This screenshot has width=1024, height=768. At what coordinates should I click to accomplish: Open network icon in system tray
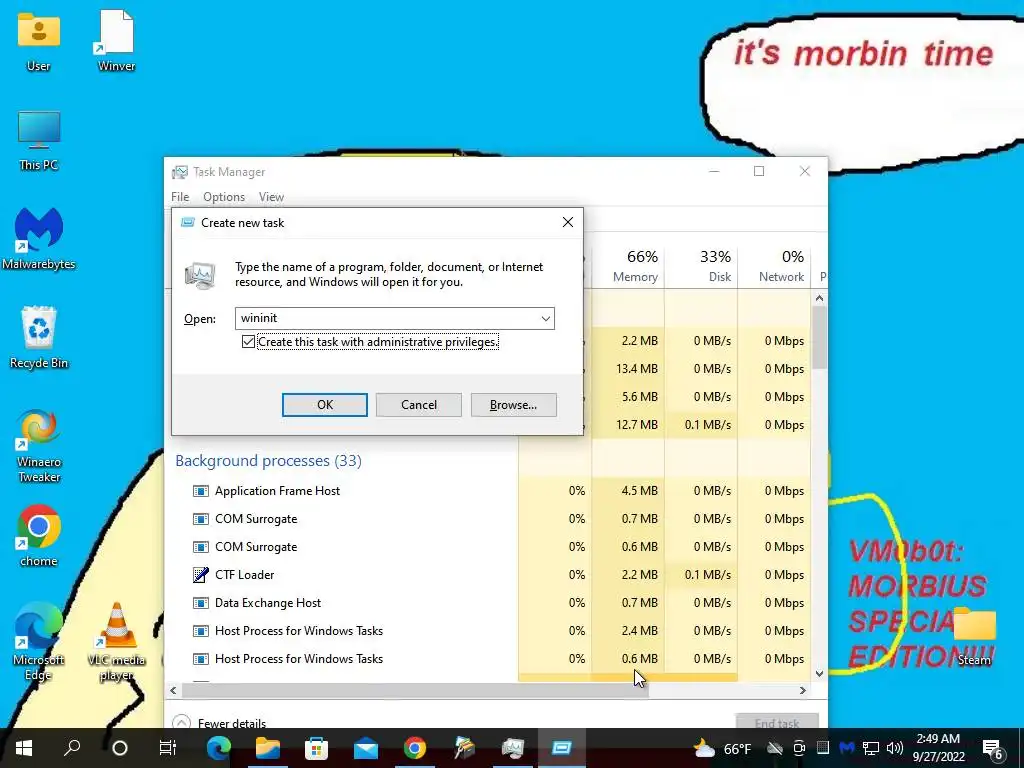pos(871,748)
